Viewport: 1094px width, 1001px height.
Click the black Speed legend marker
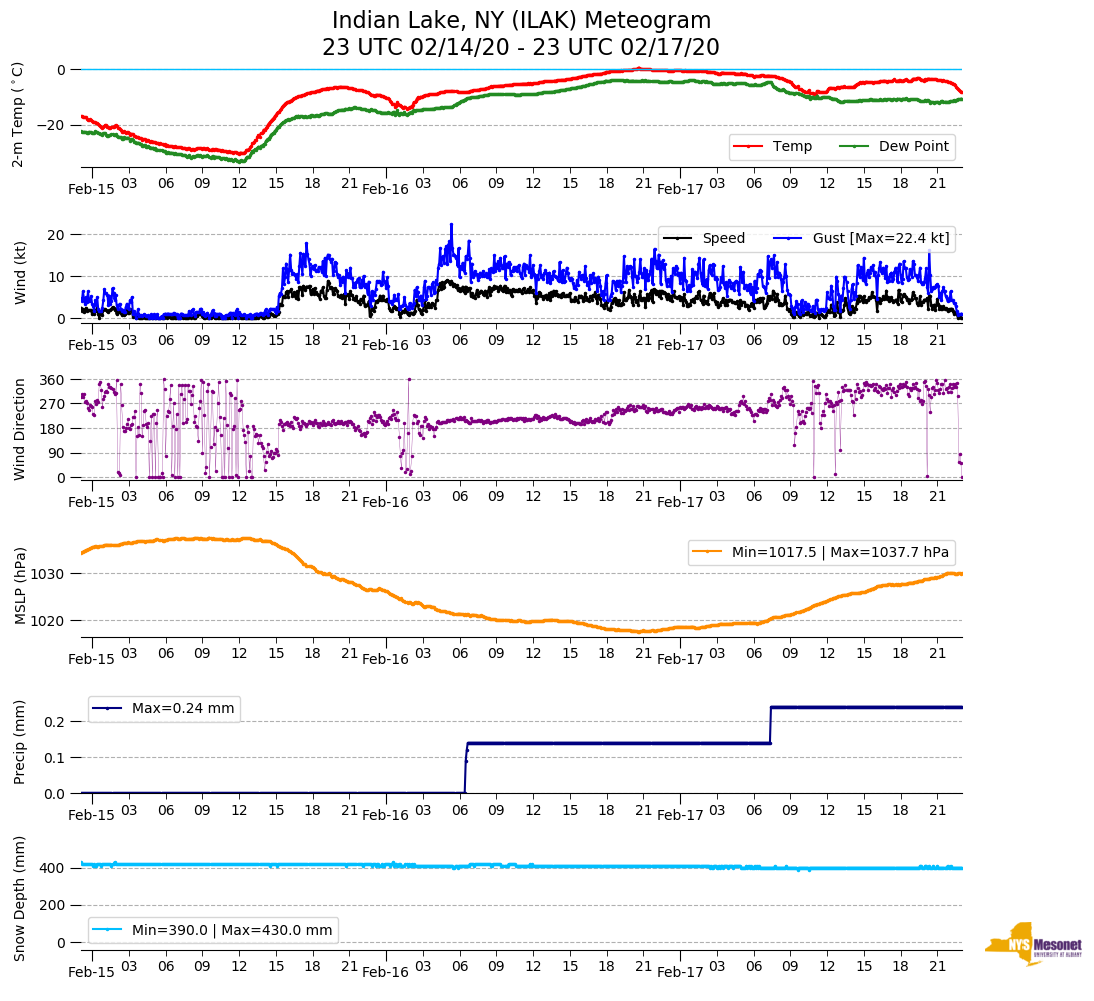pyautogui.click(x=680, y=238)
